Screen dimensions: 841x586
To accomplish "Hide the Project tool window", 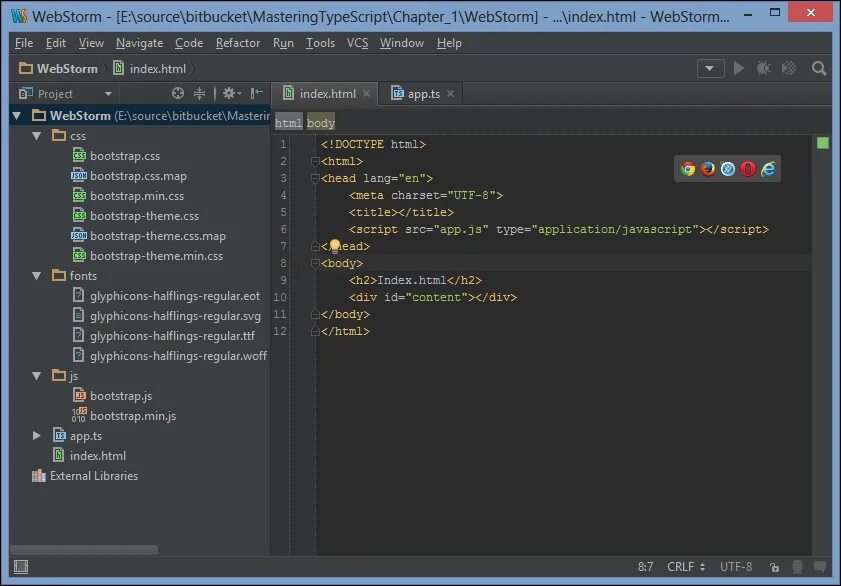I will pos(257,93).
